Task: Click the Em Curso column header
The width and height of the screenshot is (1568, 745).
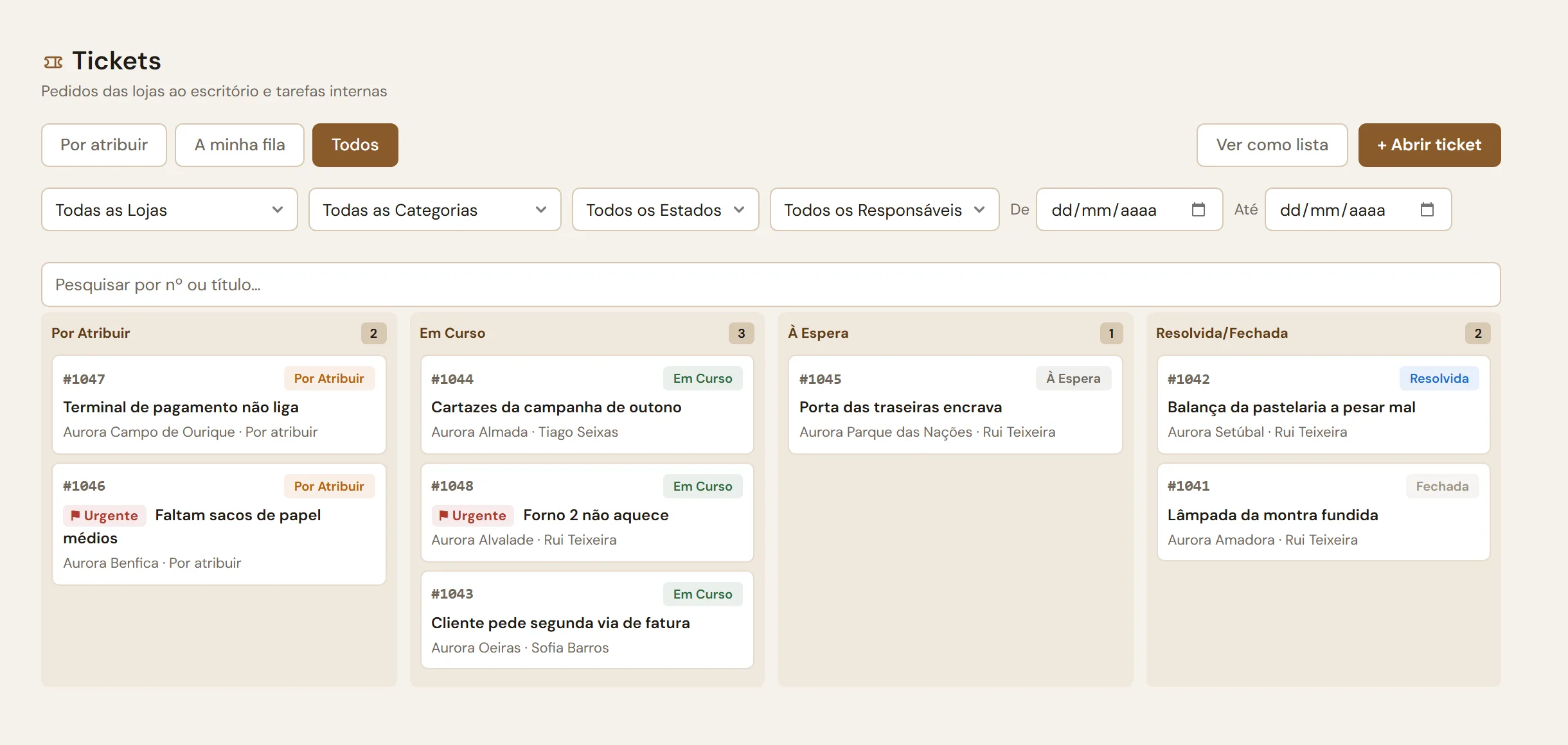Action: pyautogui.click(x=452, y=333)
